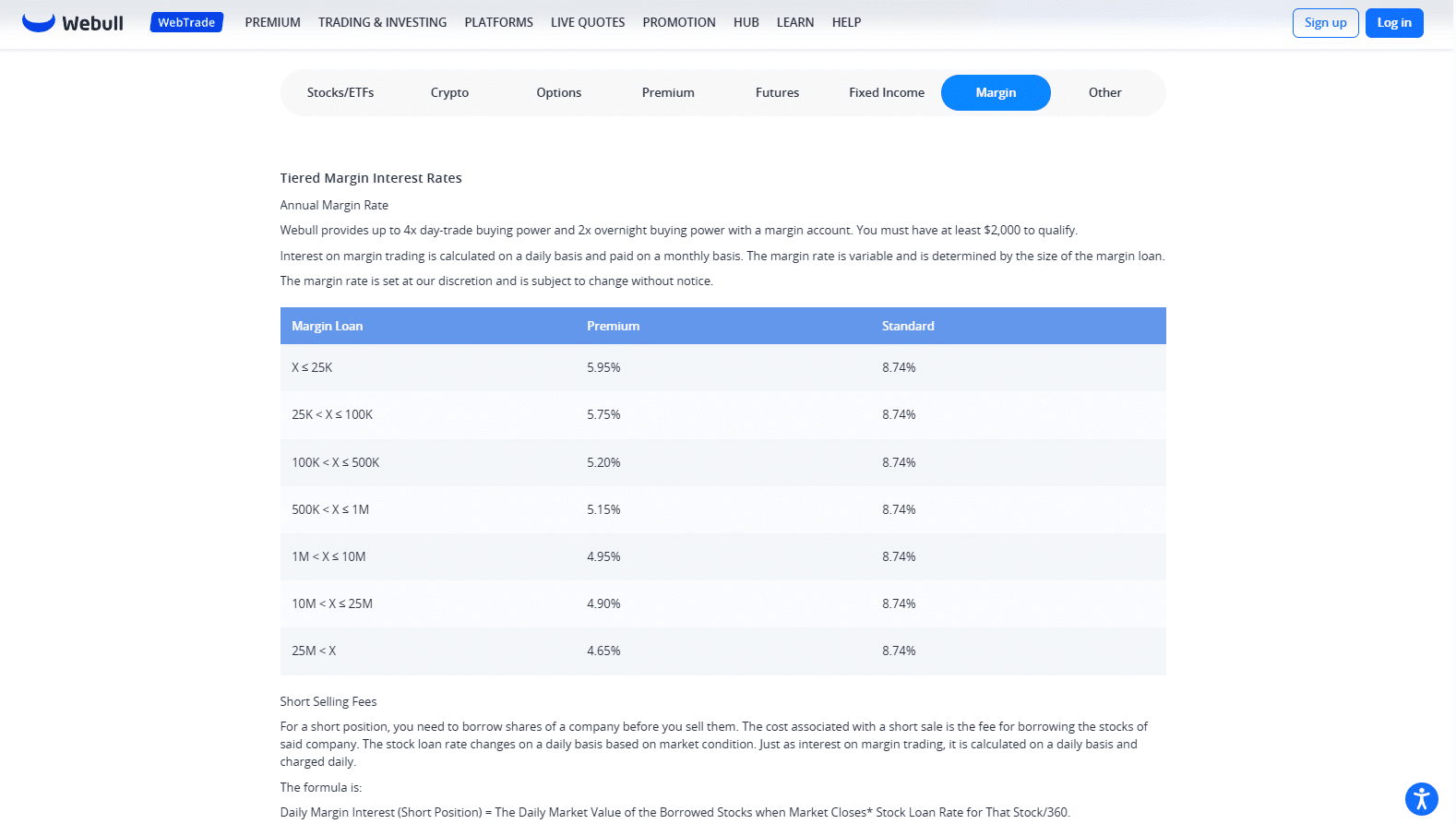Open the accessibility options icon
This screenshot has height=824, width=1456.
1421,799
